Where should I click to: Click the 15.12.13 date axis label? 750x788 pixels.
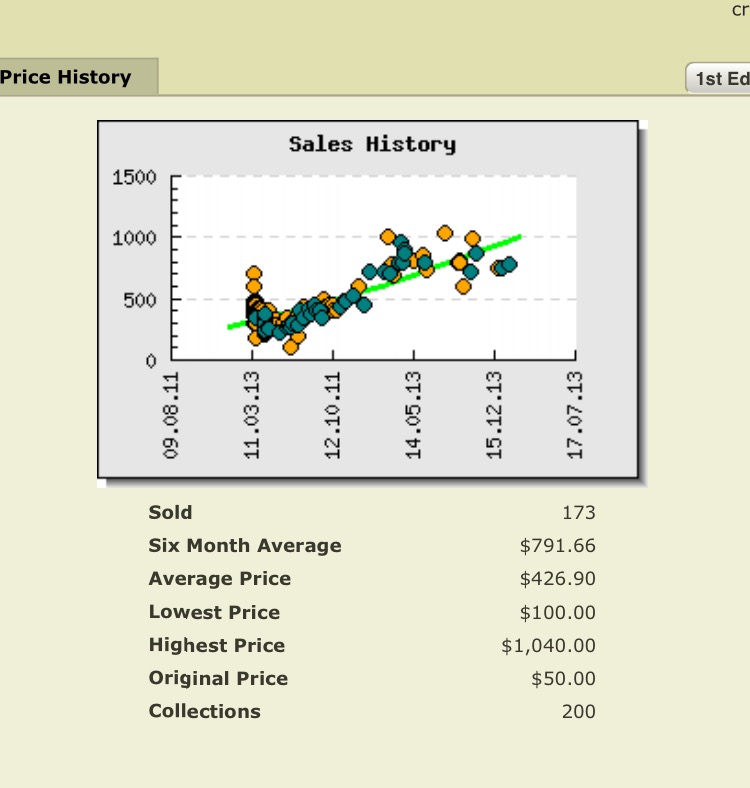494,415
